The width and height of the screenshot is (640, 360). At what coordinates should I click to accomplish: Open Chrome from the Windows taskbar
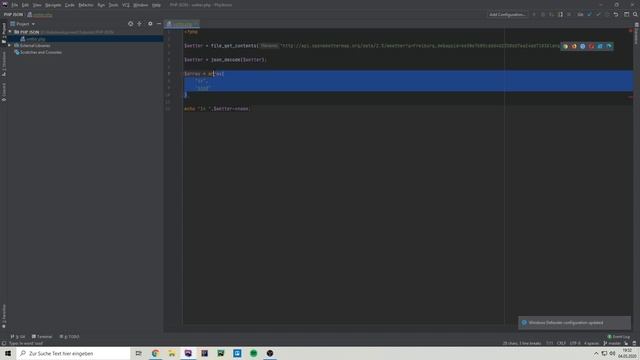[155, 353]
